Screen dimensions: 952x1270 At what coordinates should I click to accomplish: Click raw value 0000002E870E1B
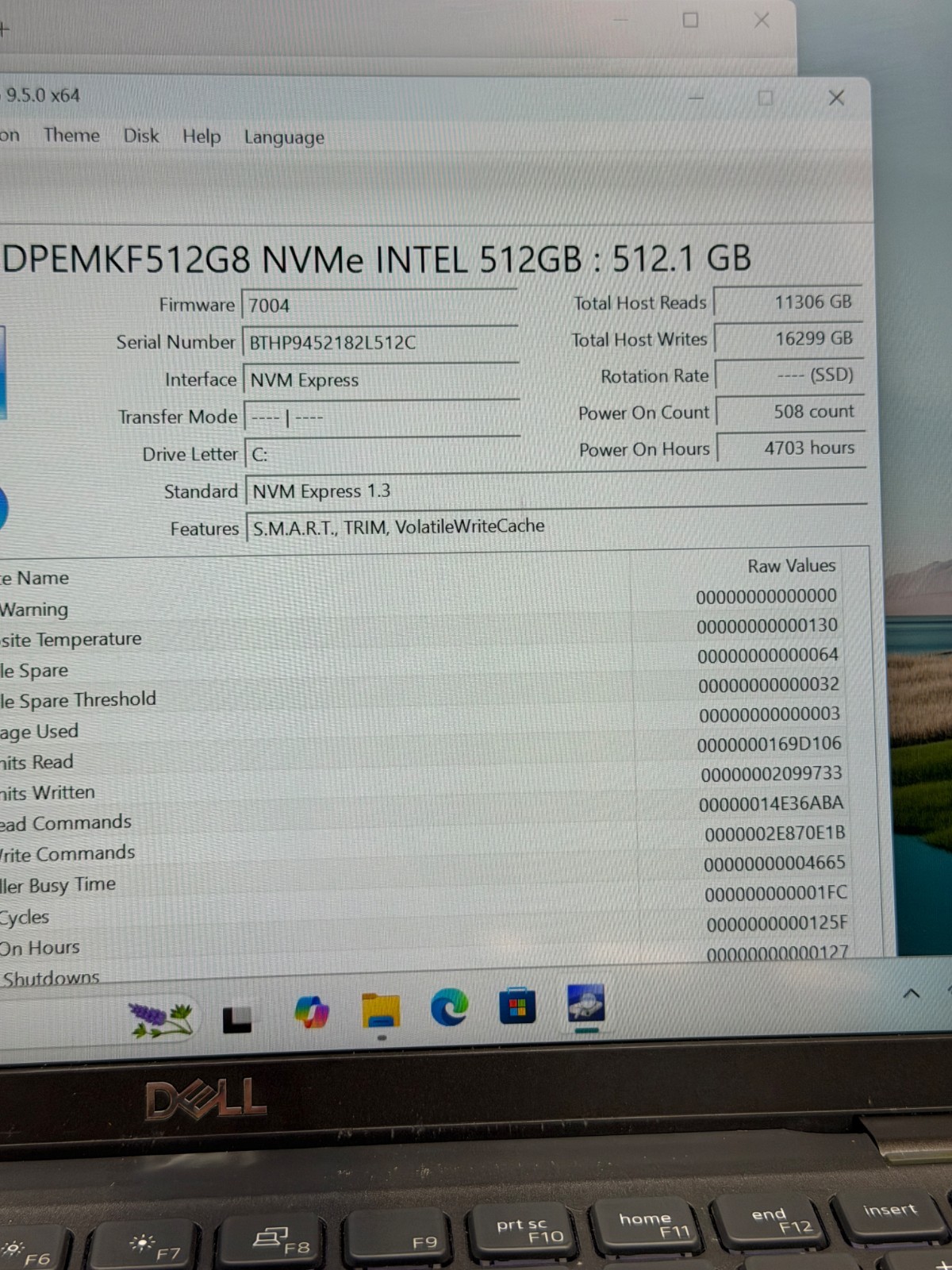click(775, 833)
